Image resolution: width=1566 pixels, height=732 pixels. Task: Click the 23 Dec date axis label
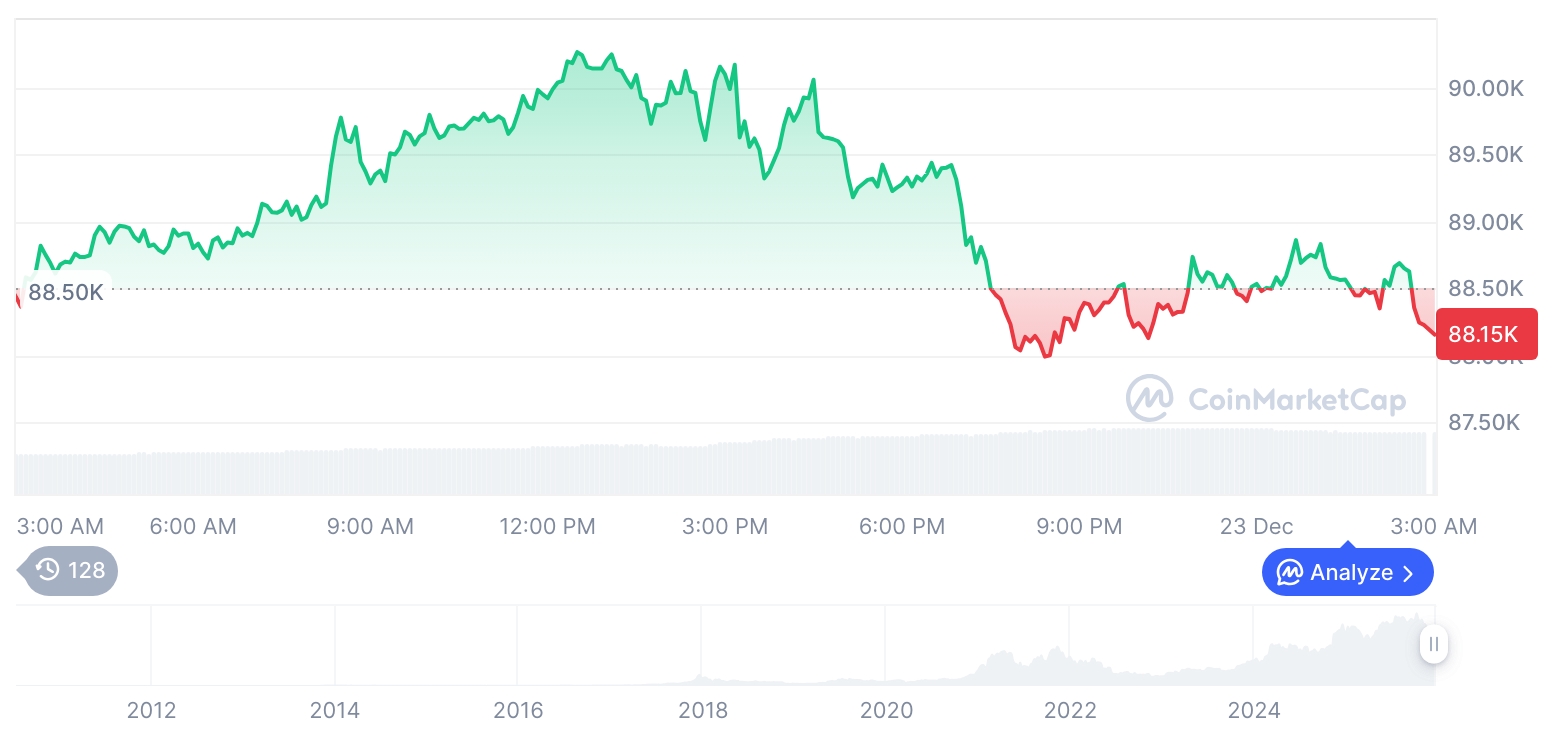tap(1256, 526)
